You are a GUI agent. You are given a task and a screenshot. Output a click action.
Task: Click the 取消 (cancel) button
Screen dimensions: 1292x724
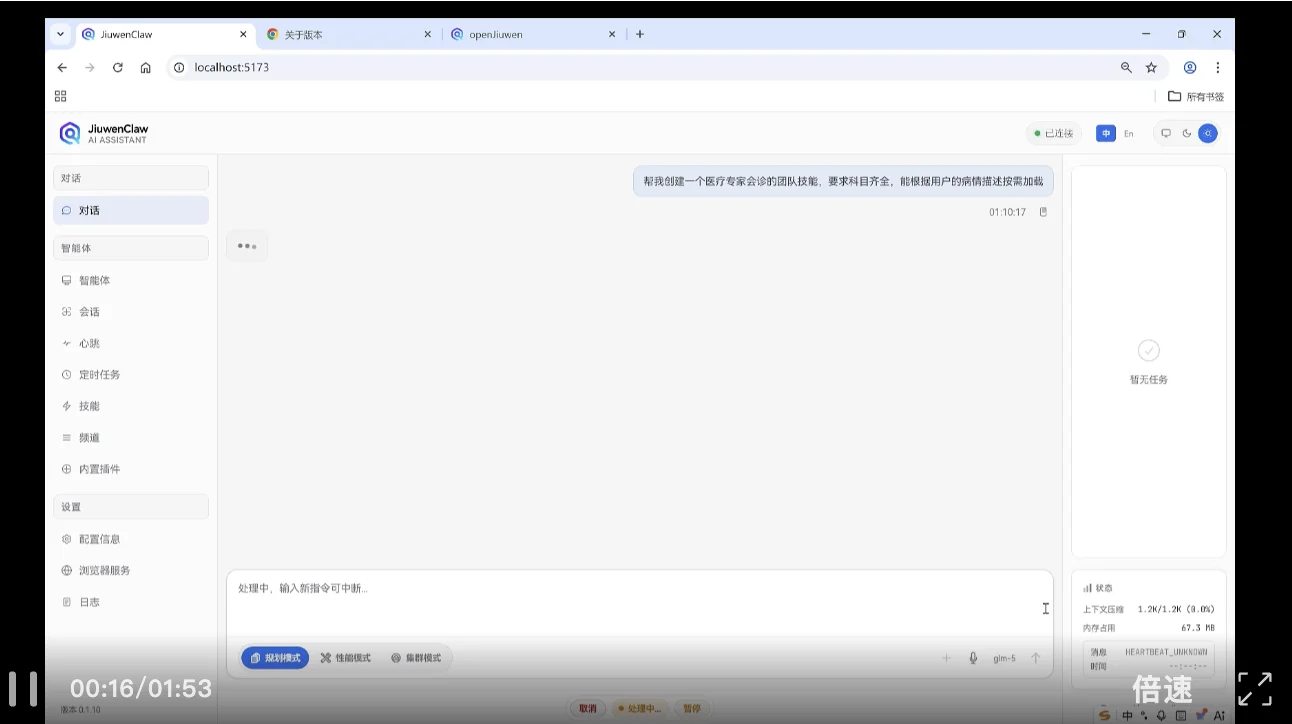click(588, 707)
